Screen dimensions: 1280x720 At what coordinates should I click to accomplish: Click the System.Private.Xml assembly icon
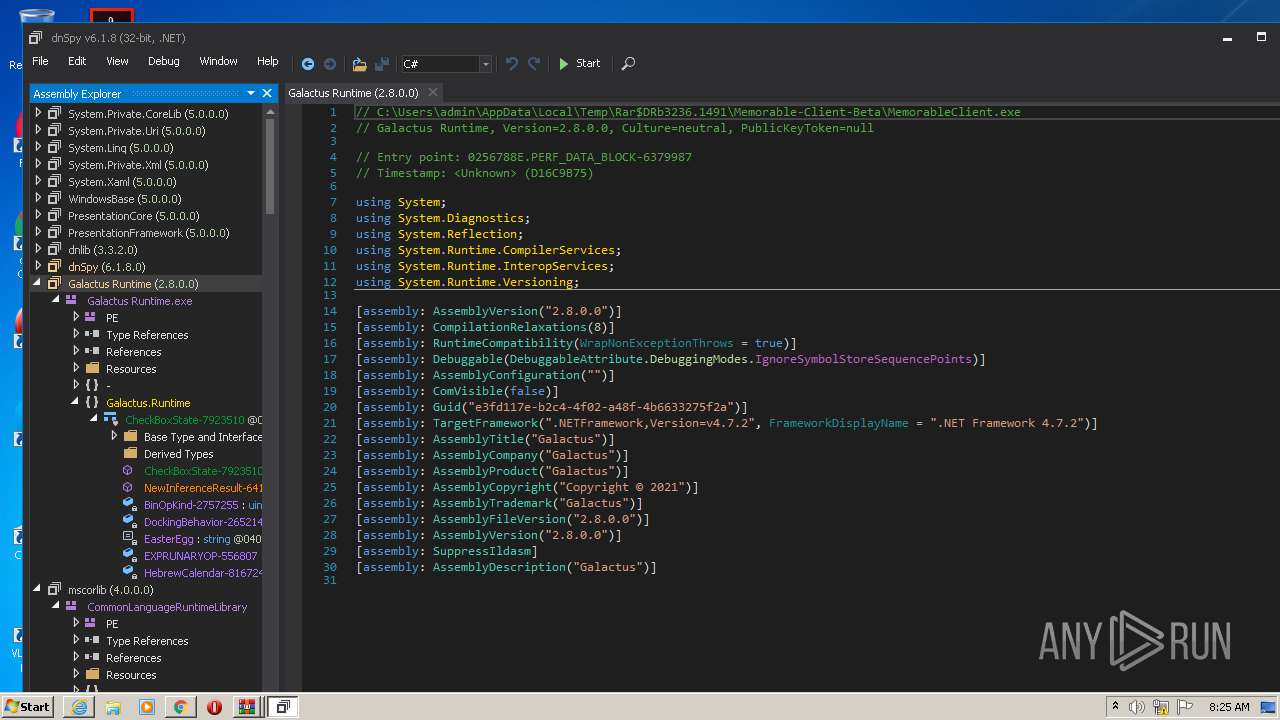55,165
